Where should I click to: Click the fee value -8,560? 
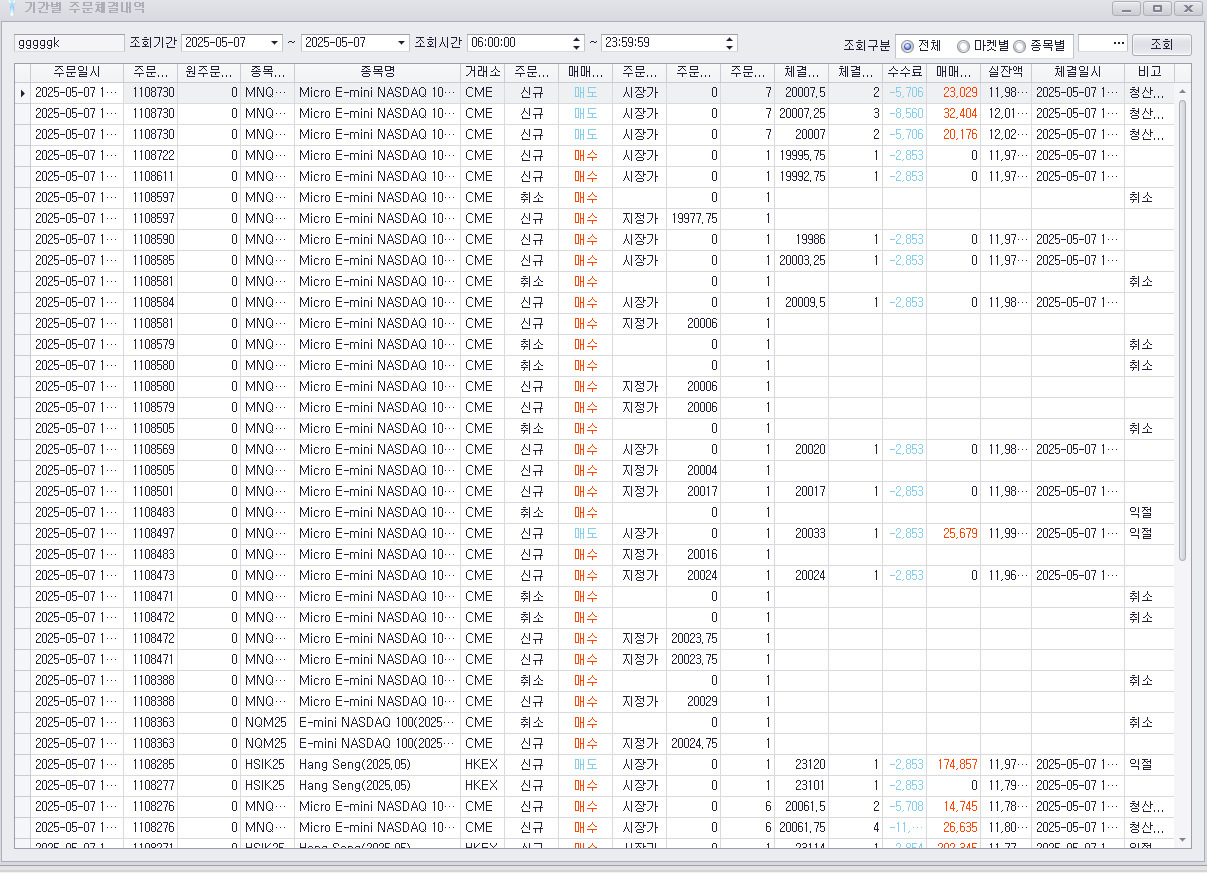pyautogui.click(x=904, y=114)
